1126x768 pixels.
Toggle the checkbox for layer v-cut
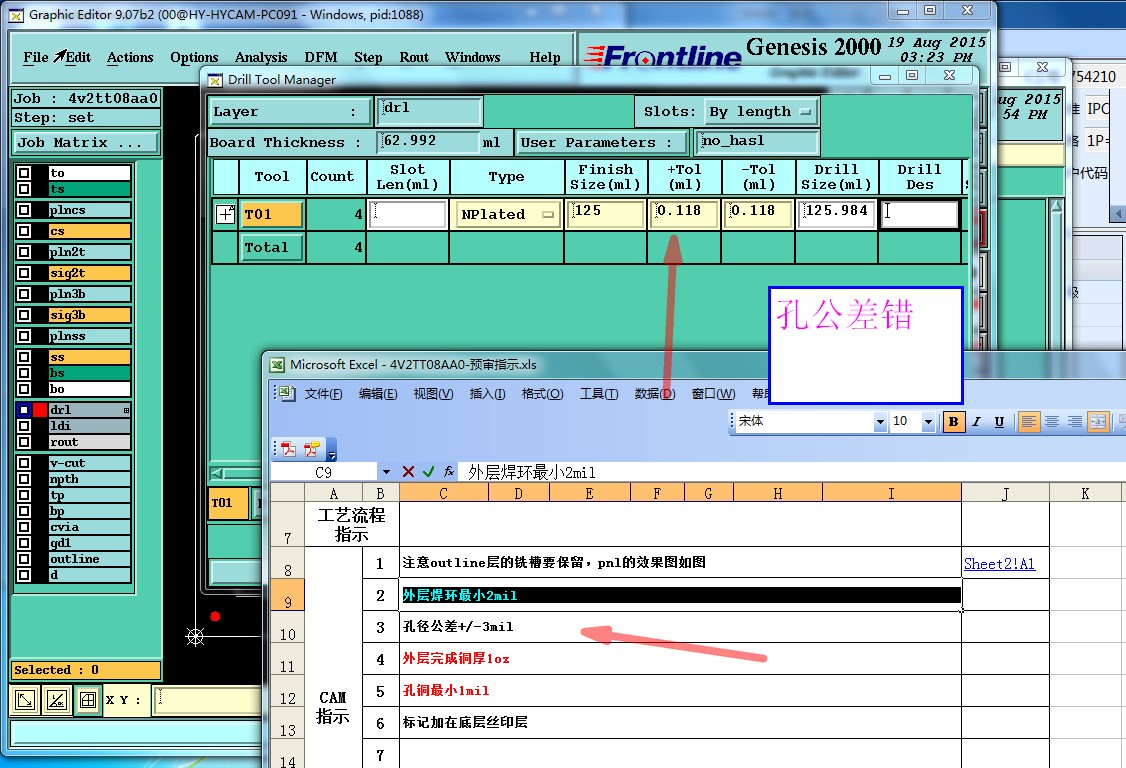click(24, 463)
